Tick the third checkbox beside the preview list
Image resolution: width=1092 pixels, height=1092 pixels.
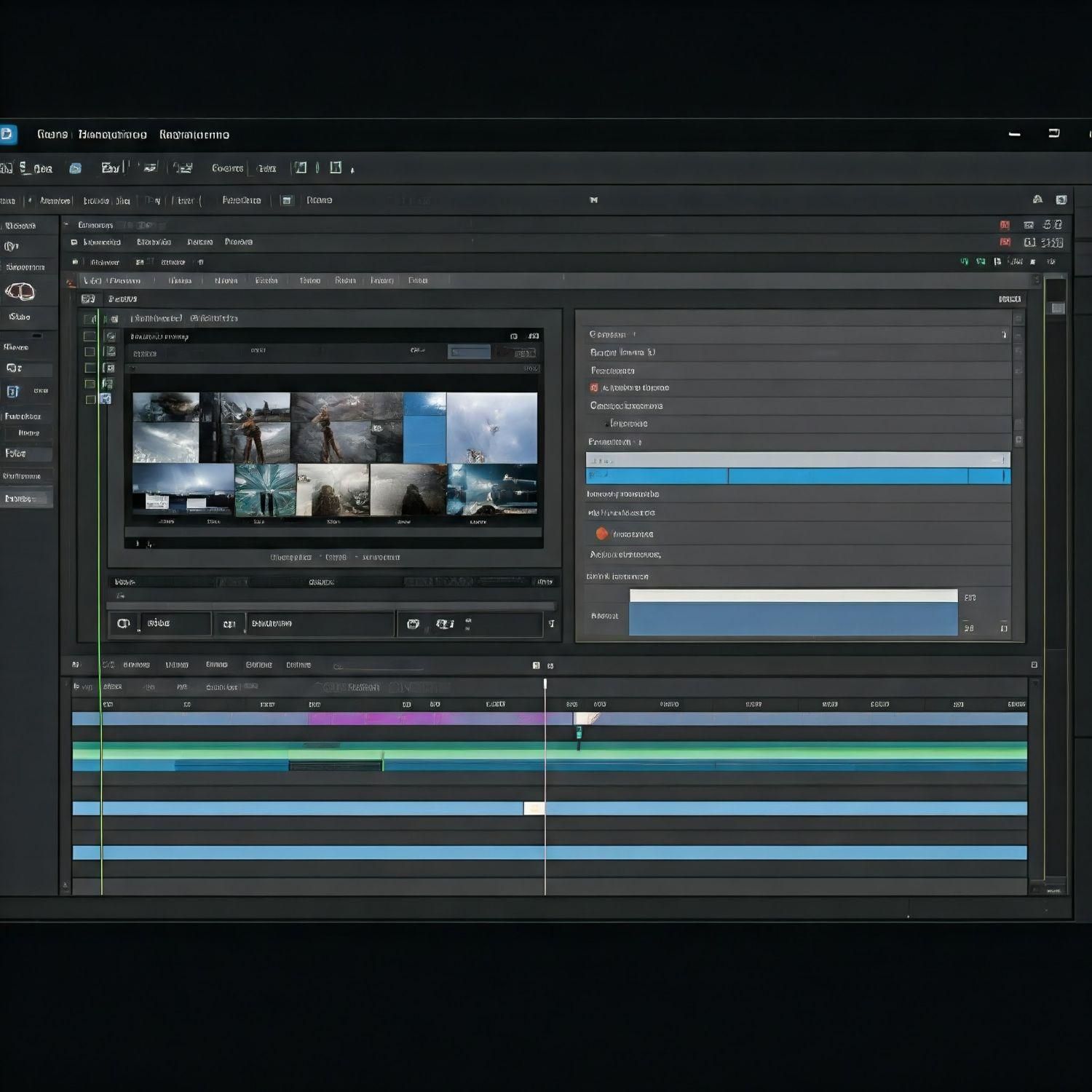pyautogui.click(x=90, y=352)
